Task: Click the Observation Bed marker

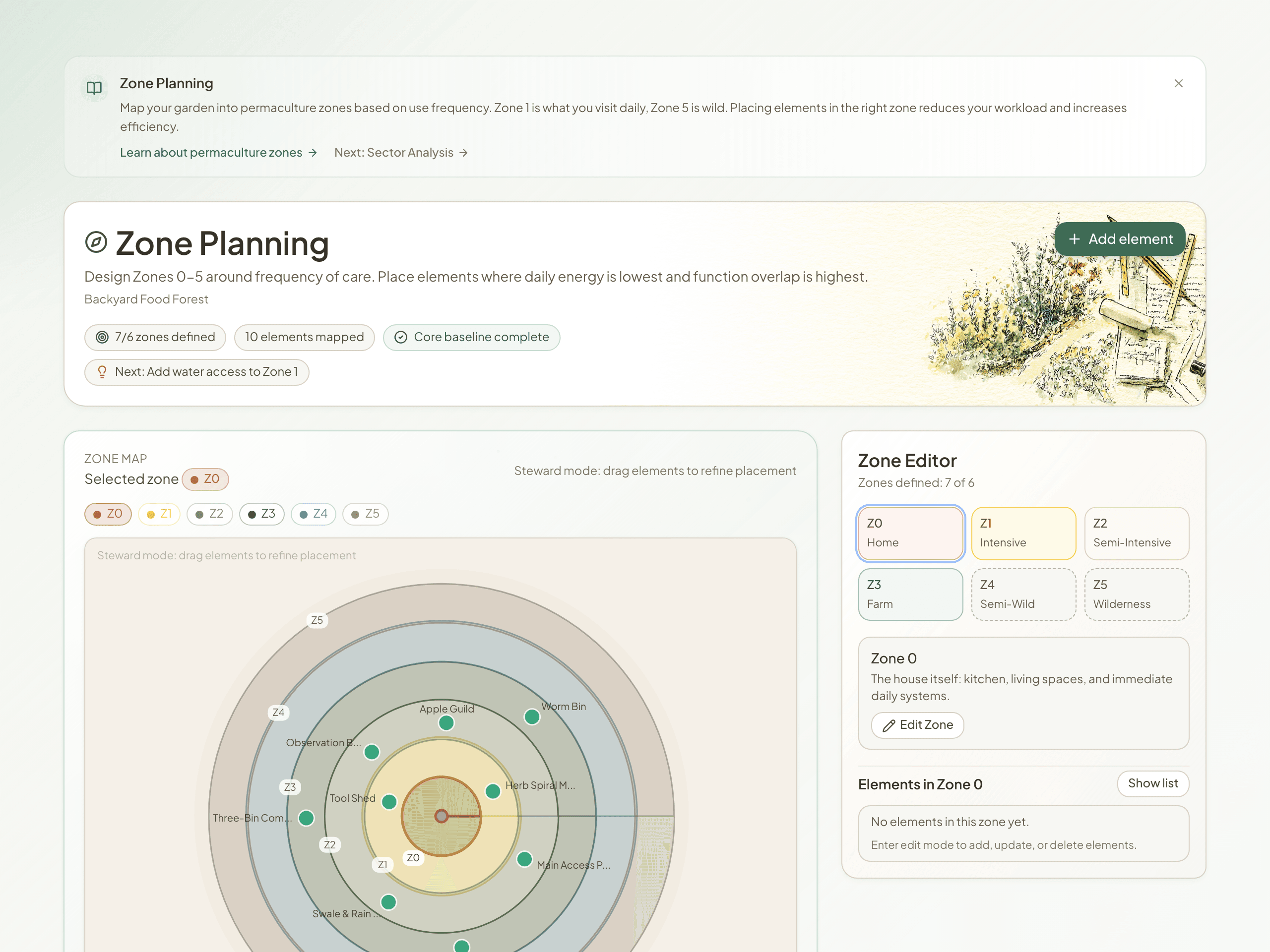Action: pos(372,752)
